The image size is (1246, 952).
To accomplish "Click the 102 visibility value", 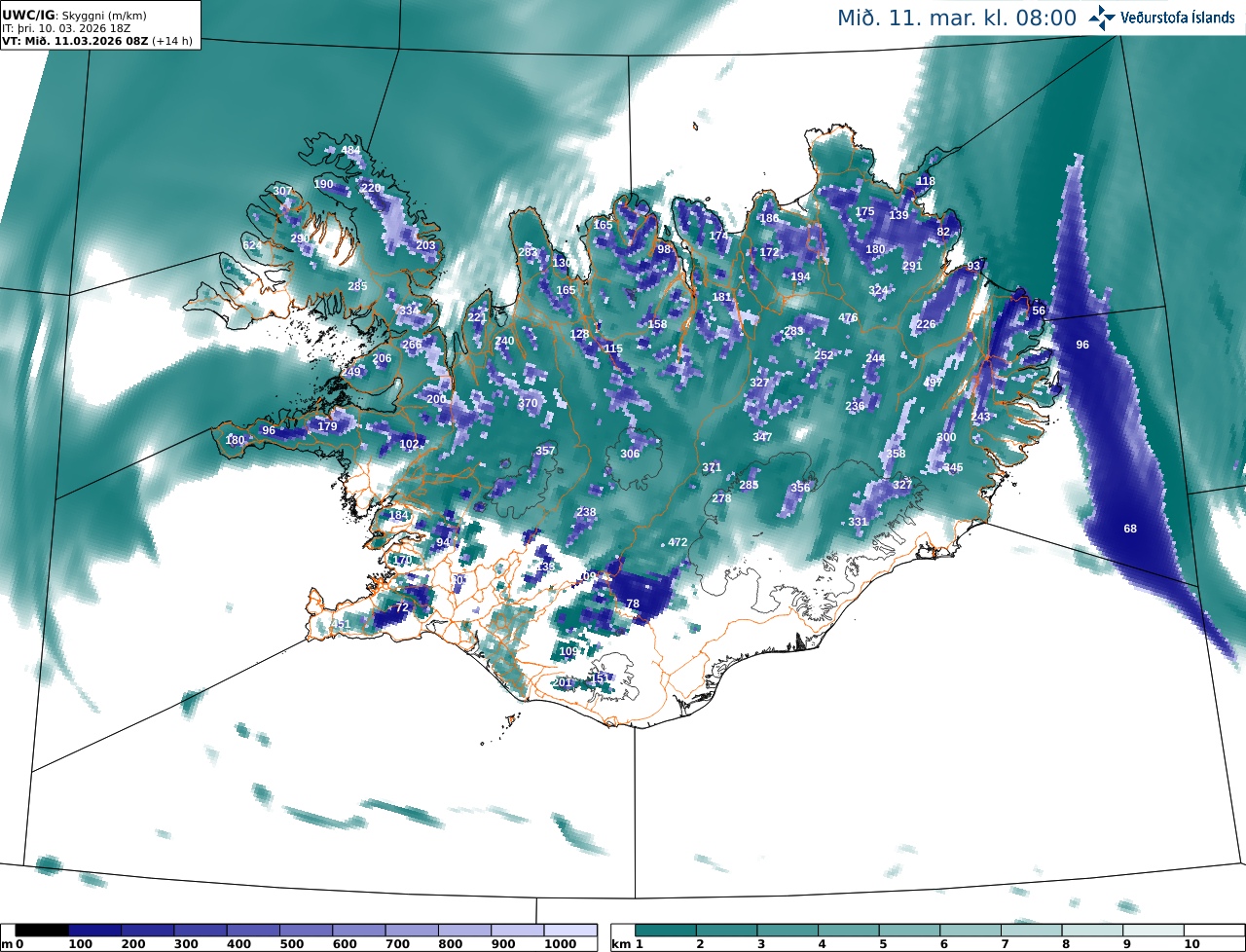I will [409, 444].
